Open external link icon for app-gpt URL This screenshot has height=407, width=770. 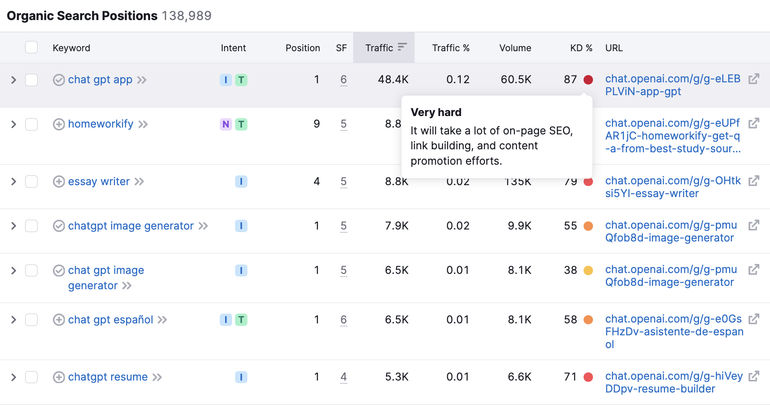(753, 79)
